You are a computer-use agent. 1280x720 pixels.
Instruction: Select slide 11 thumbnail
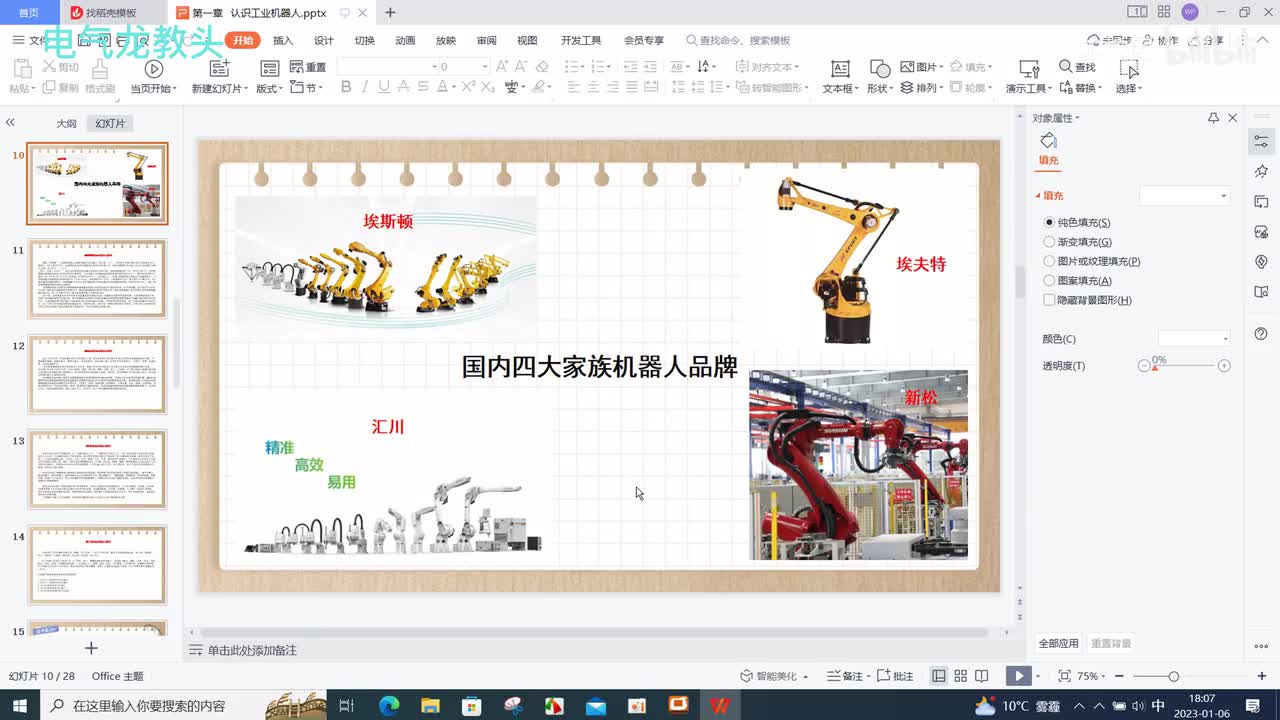[97, 279]
